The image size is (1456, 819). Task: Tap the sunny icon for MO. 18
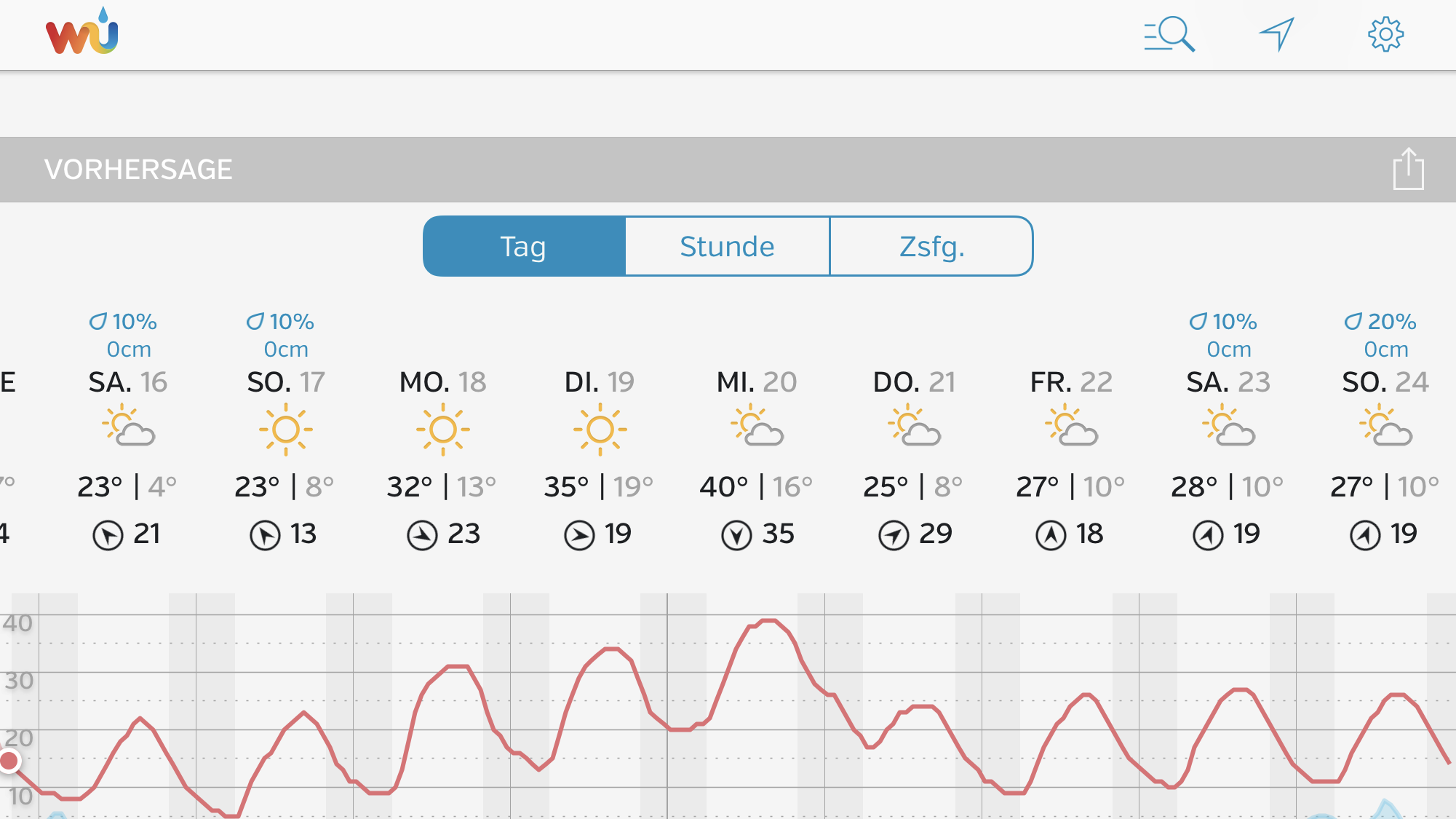(442, 430)
